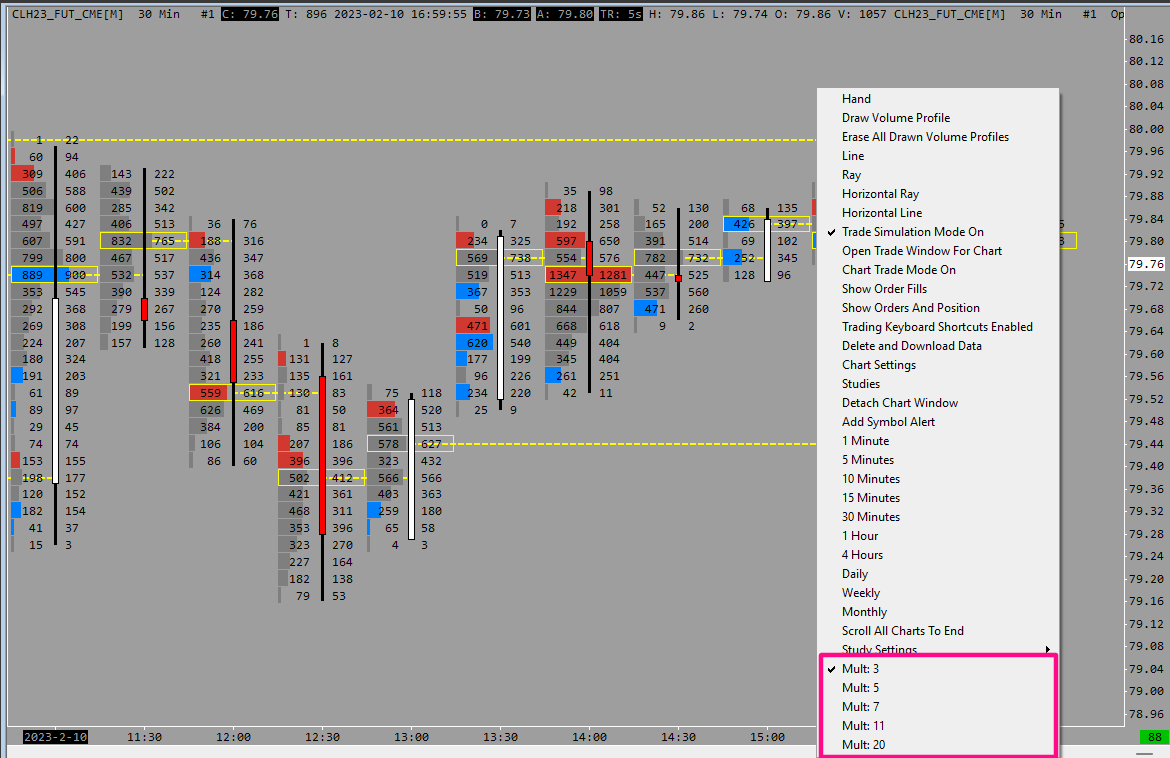Viewport: 1170px width, 758px height.
Task: Choose Mult: 5 multiplier
Action: [860, 688]
